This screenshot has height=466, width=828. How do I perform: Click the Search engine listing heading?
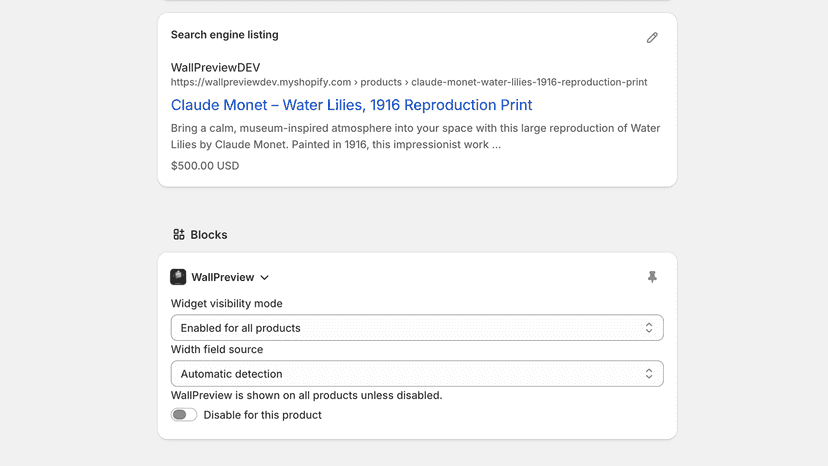(x=224, y=35)
